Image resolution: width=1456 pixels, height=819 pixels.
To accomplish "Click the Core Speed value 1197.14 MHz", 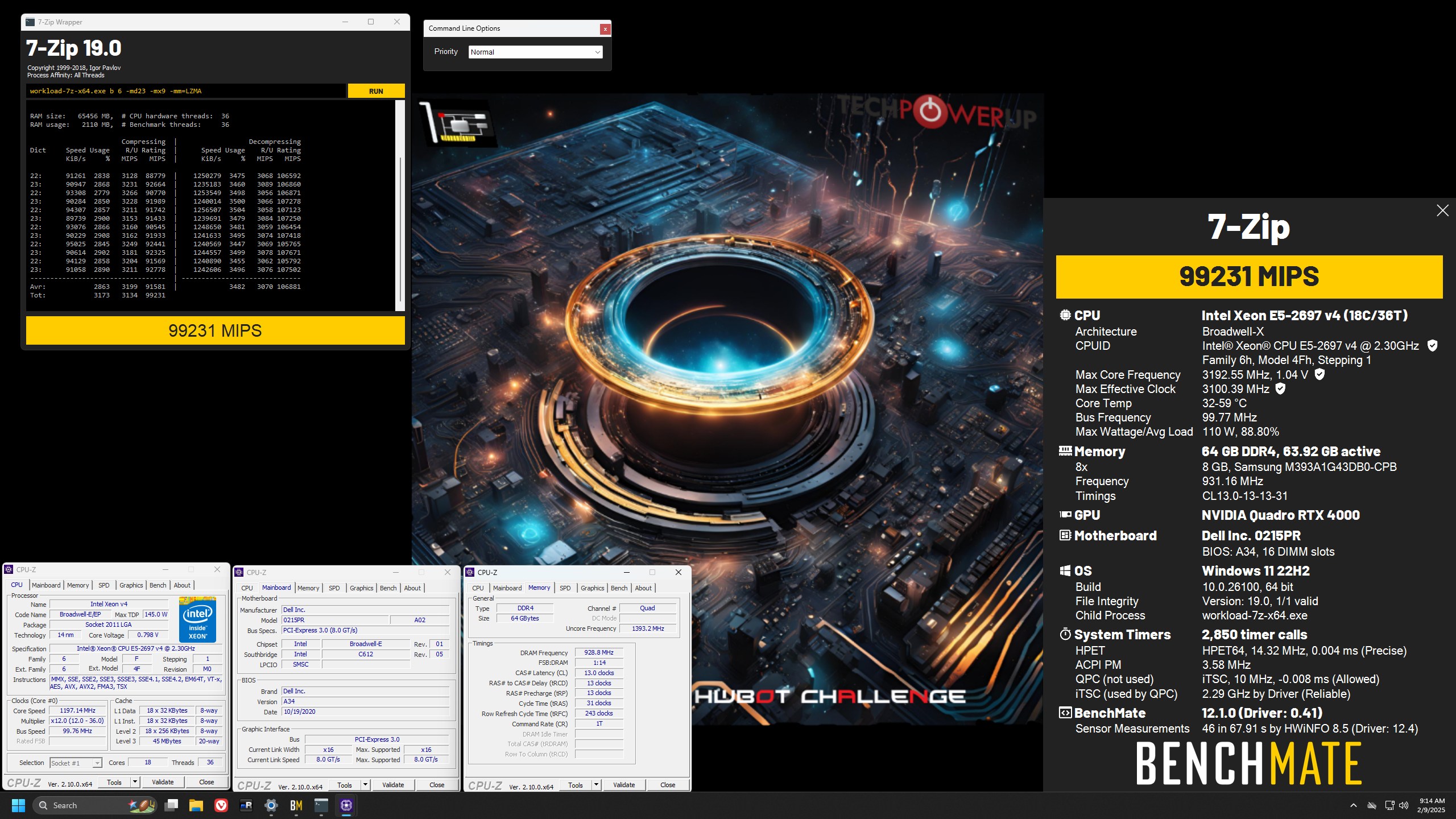I will (x=78, y=710).
